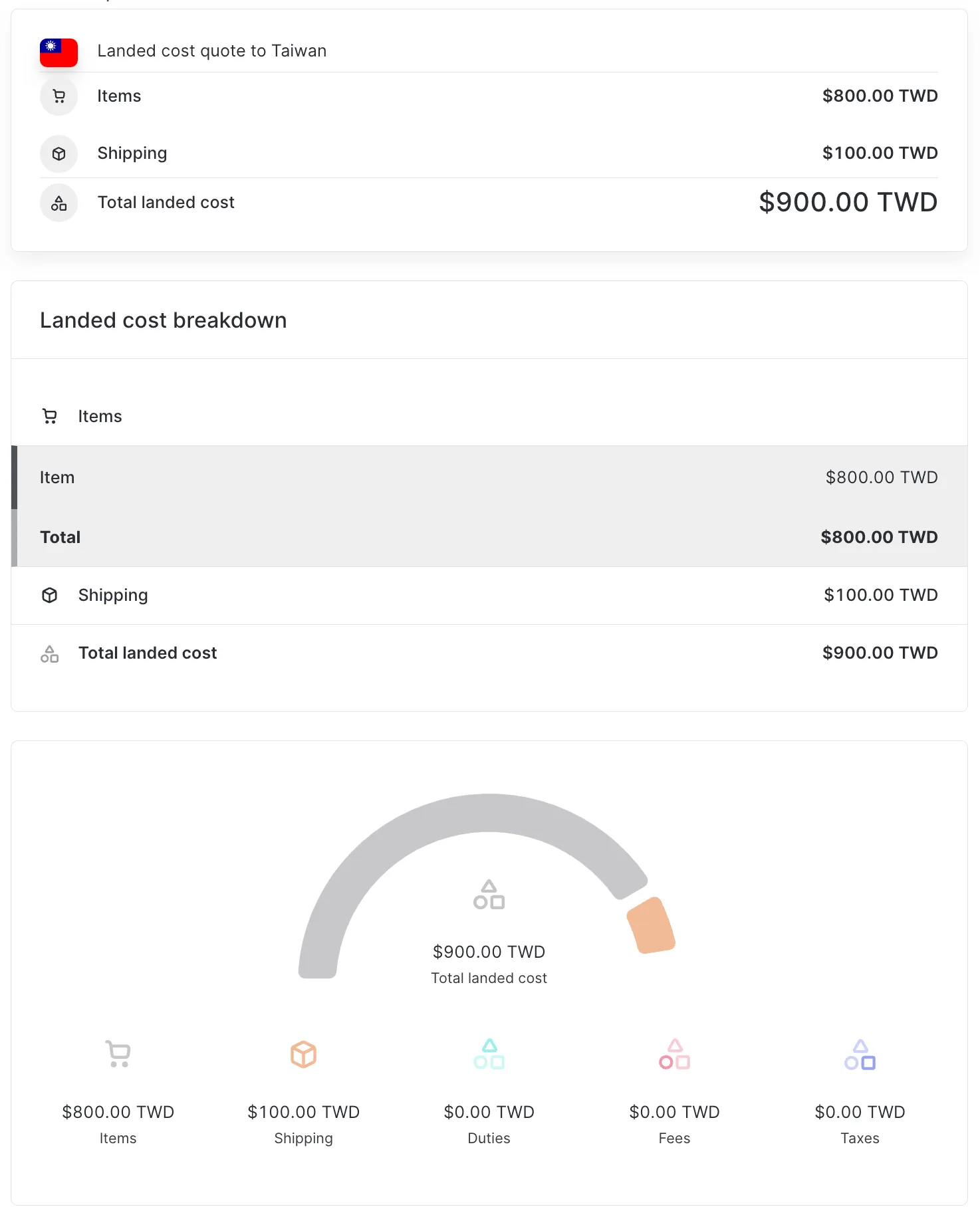
Task: Expand the Total landed cost breakdown row
Action: (148, 653)
